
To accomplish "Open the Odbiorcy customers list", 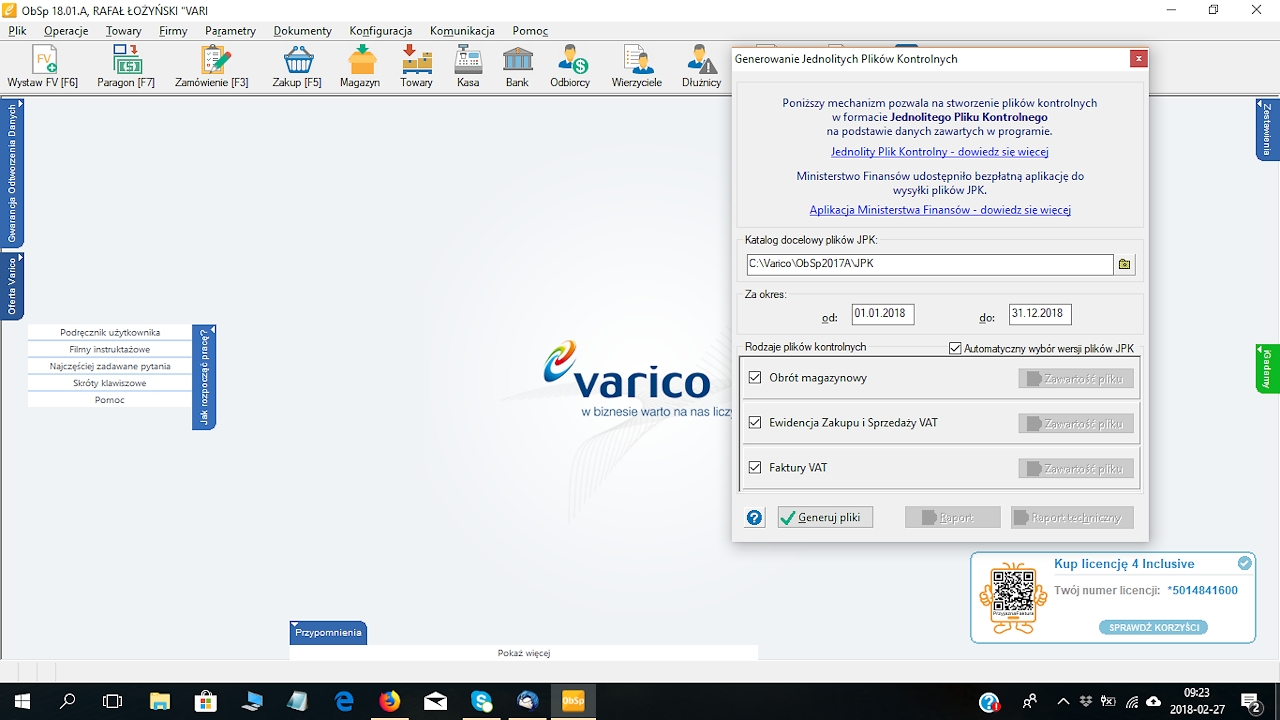I will coord(570,67).
